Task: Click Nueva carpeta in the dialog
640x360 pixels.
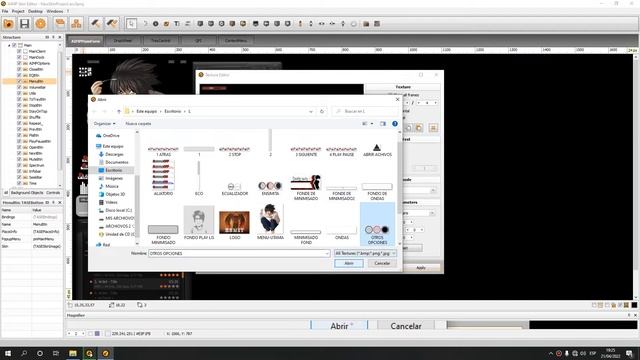Action: coord(138,124)
